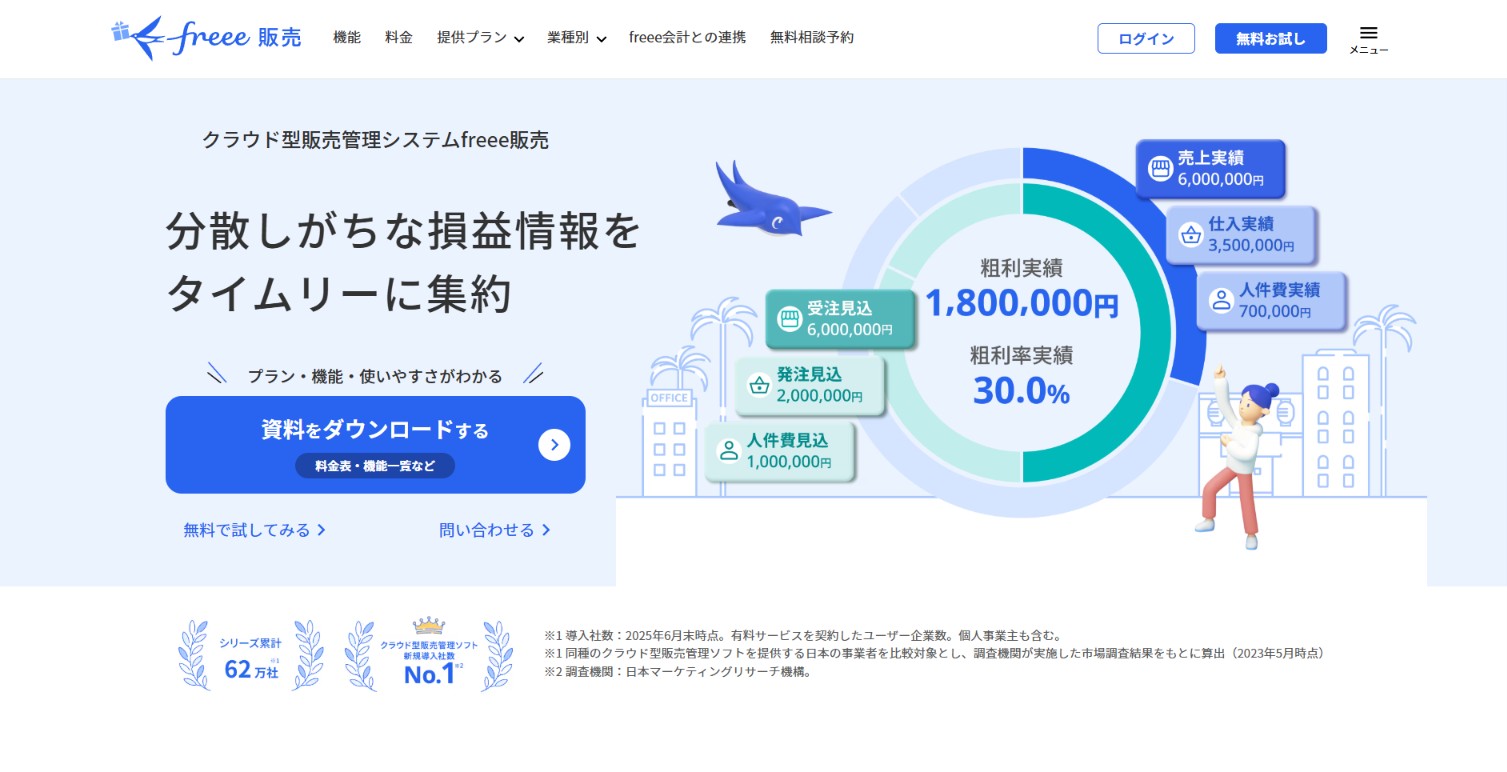The width and height of the screenshot is (1507, 772).
Task: Click the round arrow icon in the download button
Action: point(554,445)
